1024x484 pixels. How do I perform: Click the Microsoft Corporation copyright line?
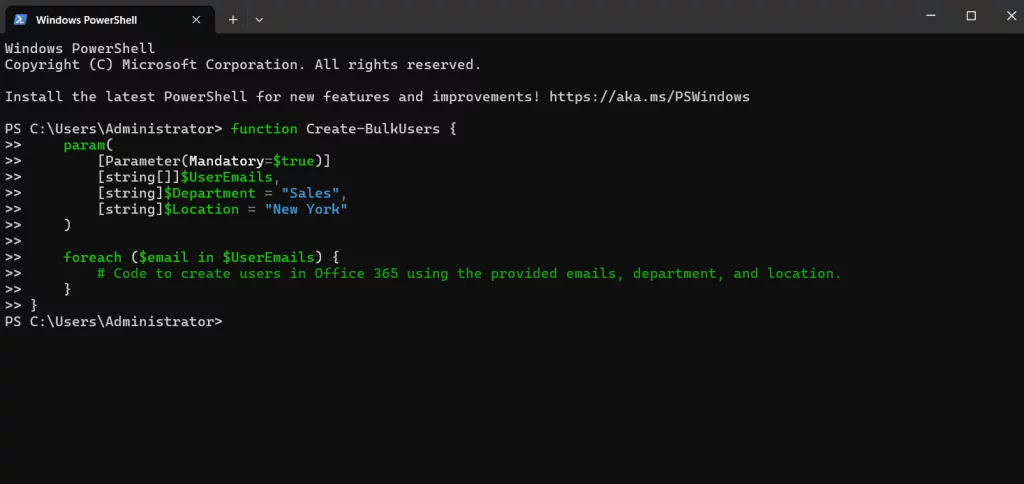pyautogui.click(x=242, y=65)
